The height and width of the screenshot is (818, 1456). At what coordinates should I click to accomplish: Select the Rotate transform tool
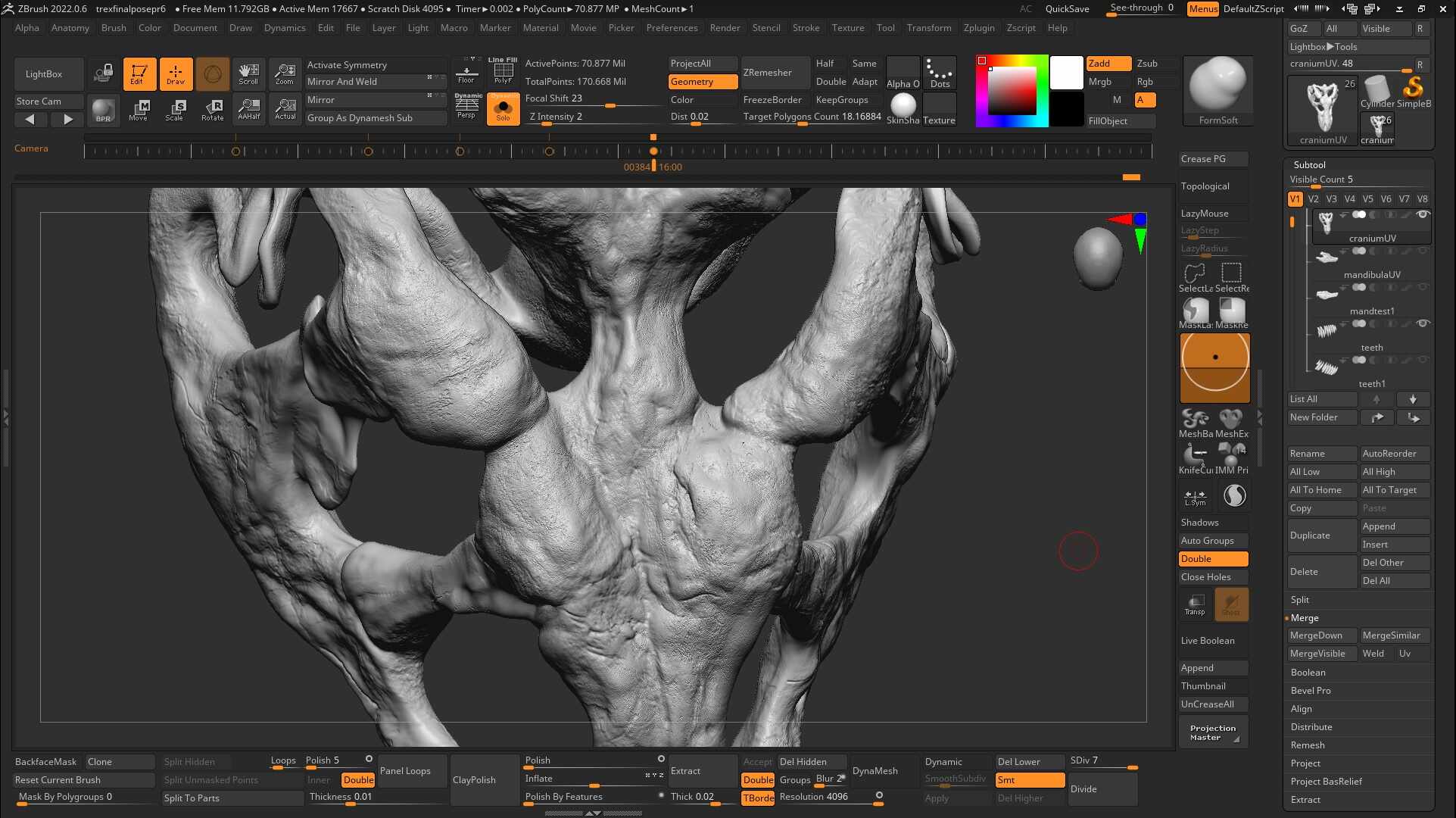[x=213, y=110]
